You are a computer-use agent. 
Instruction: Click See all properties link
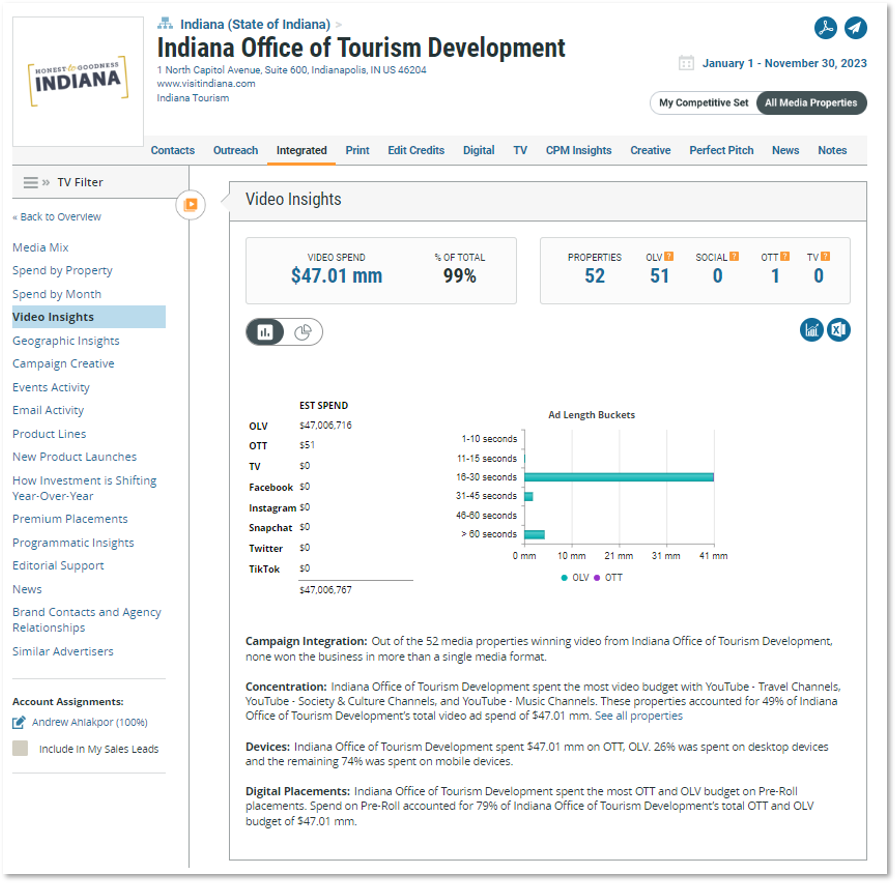(x=638, y=716)
